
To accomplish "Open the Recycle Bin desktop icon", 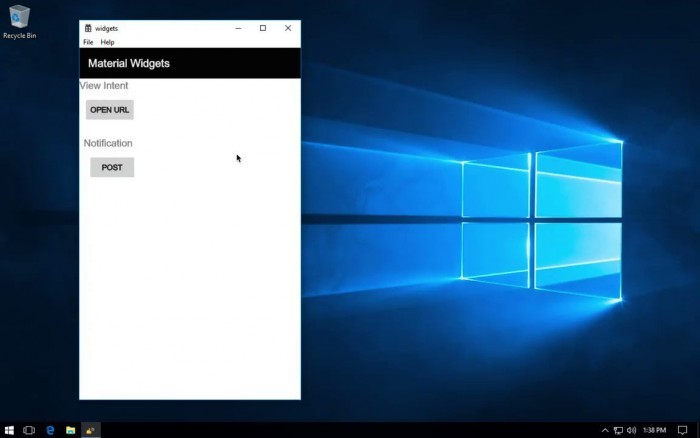I will point(19,21).
